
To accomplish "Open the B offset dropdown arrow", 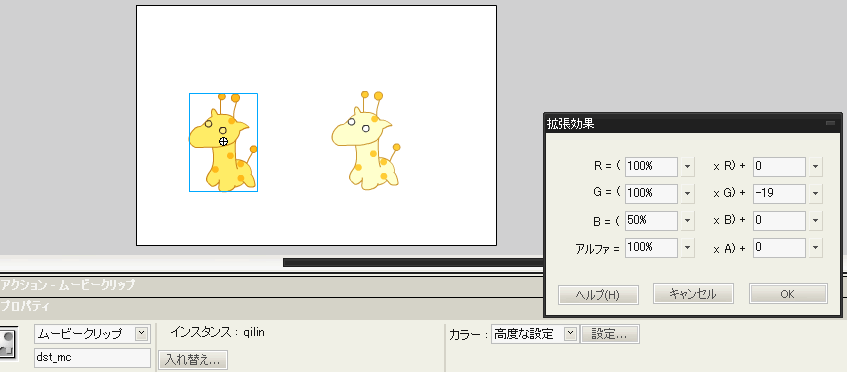I will tap(815, 221).
